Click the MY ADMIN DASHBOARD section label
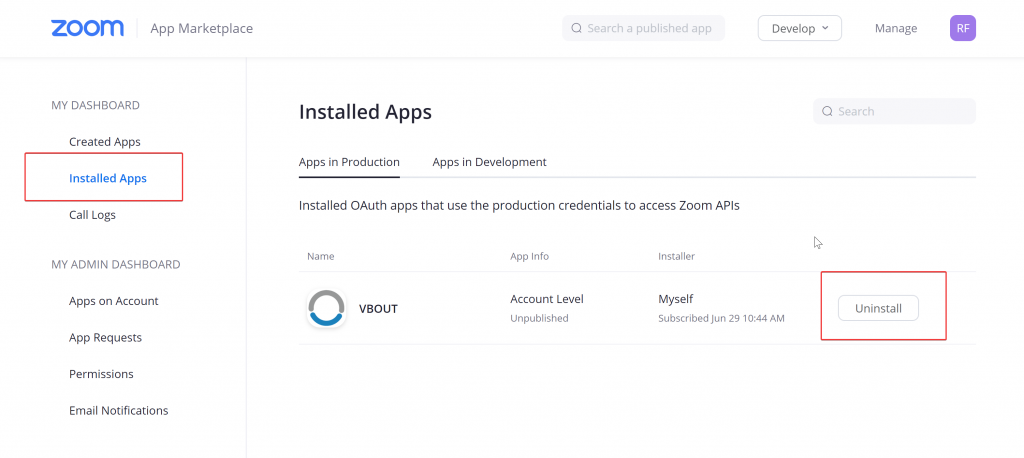 point(116,265)
